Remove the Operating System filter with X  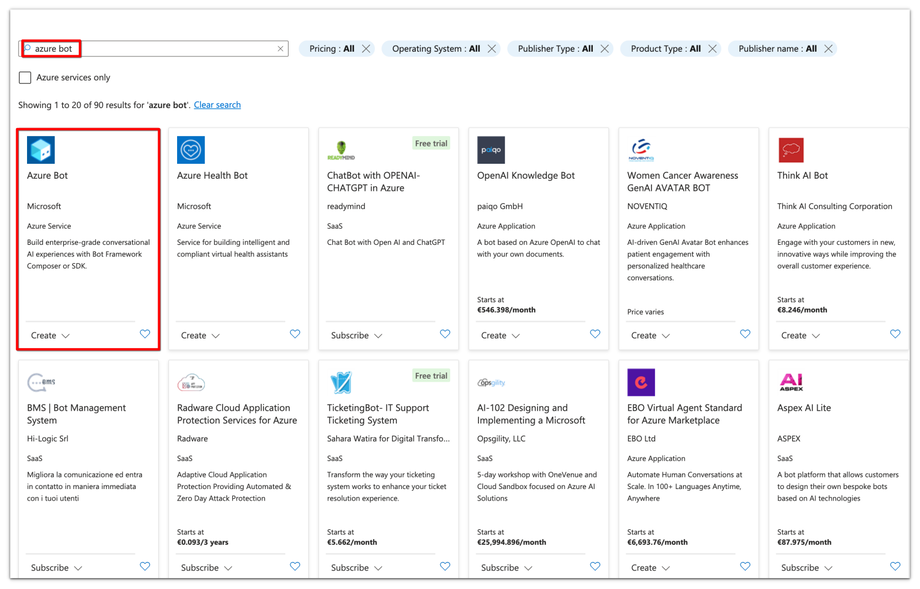(492, 49)
